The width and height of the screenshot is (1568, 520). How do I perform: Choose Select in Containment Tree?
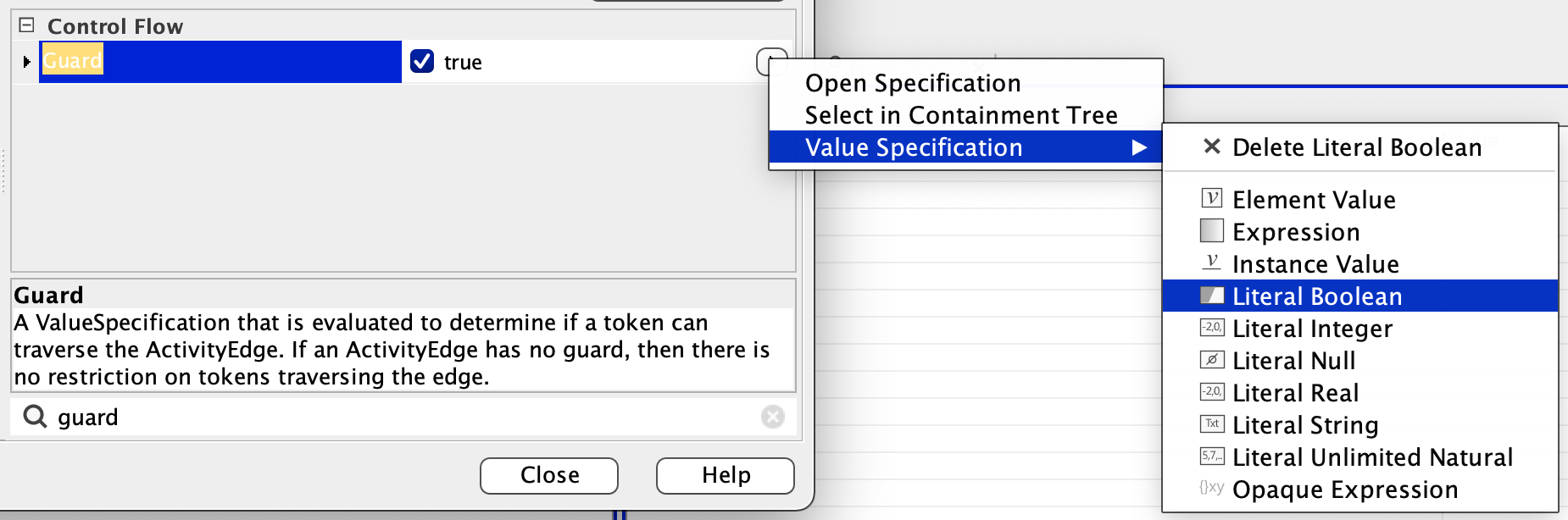pos(960,115)
